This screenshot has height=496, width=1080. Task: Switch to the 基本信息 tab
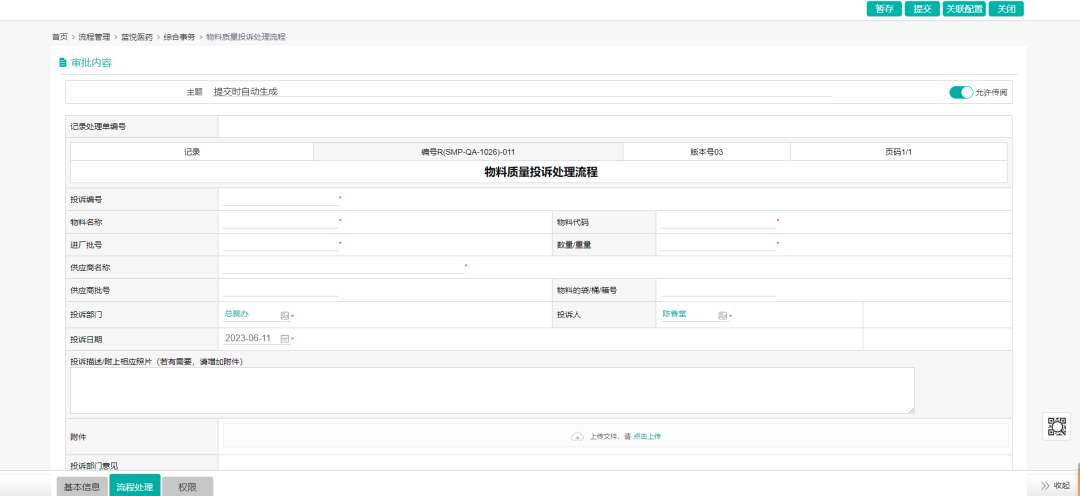(x=82, y=486)
